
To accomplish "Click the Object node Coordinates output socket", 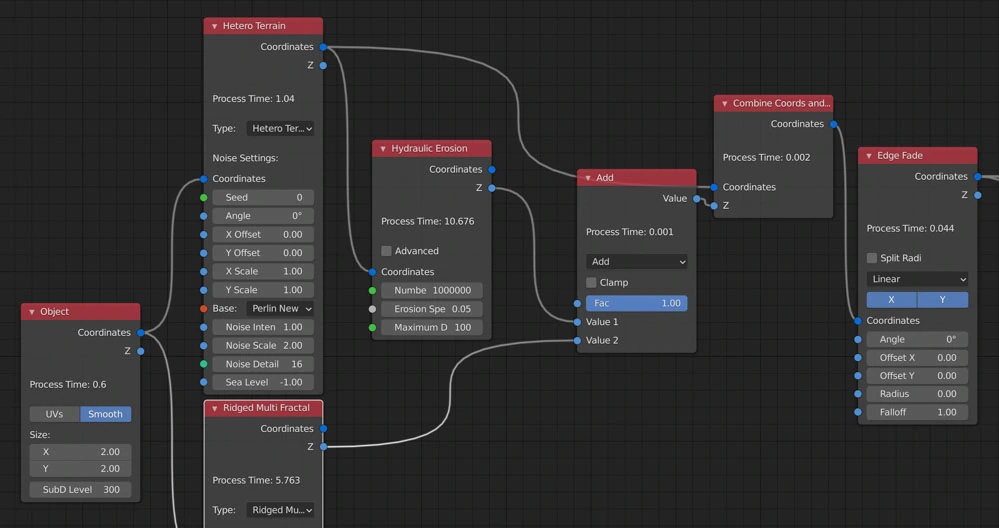I will 141,332.
